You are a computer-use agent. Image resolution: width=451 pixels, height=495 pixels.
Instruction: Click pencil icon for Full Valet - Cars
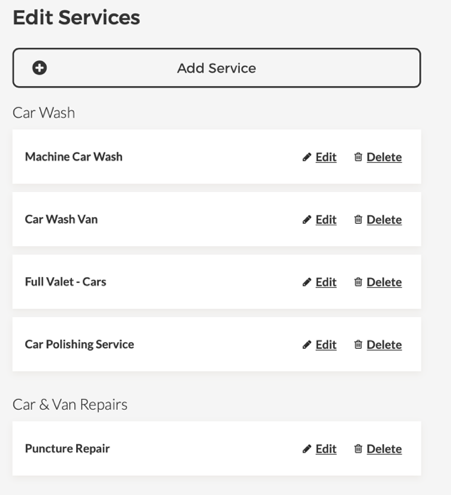(307, 282)
